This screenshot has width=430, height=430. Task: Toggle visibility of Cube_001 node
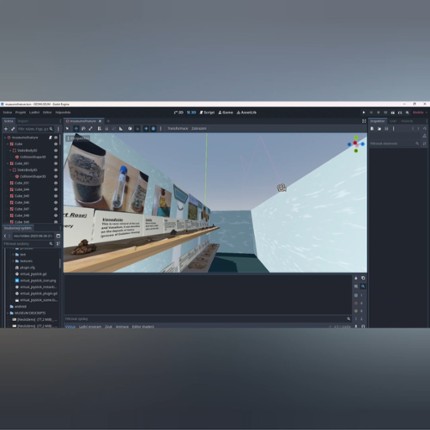[56, 164]
